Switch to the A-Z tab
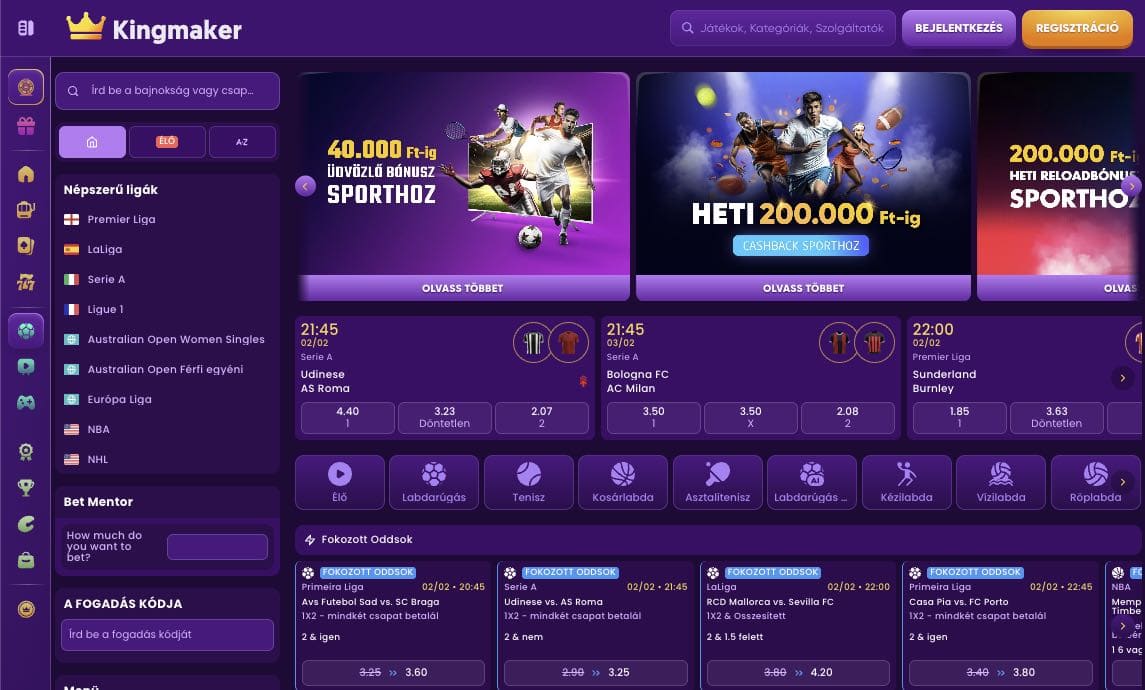 [x=242, y=142]
